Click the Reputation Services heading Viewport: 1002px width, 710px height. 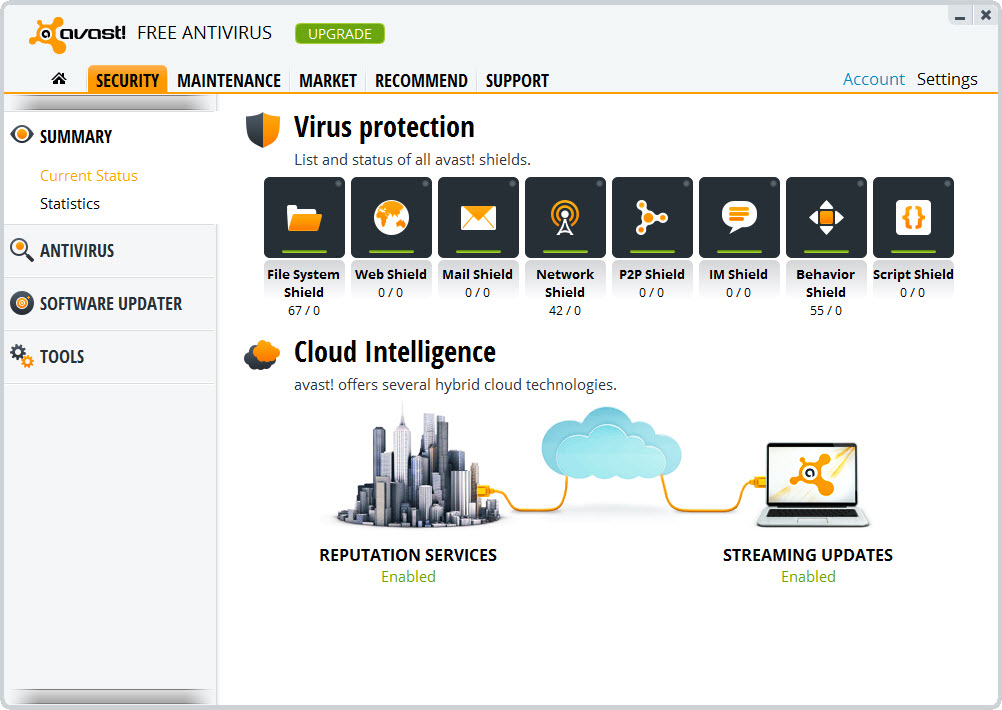click(x=408, y=555)
